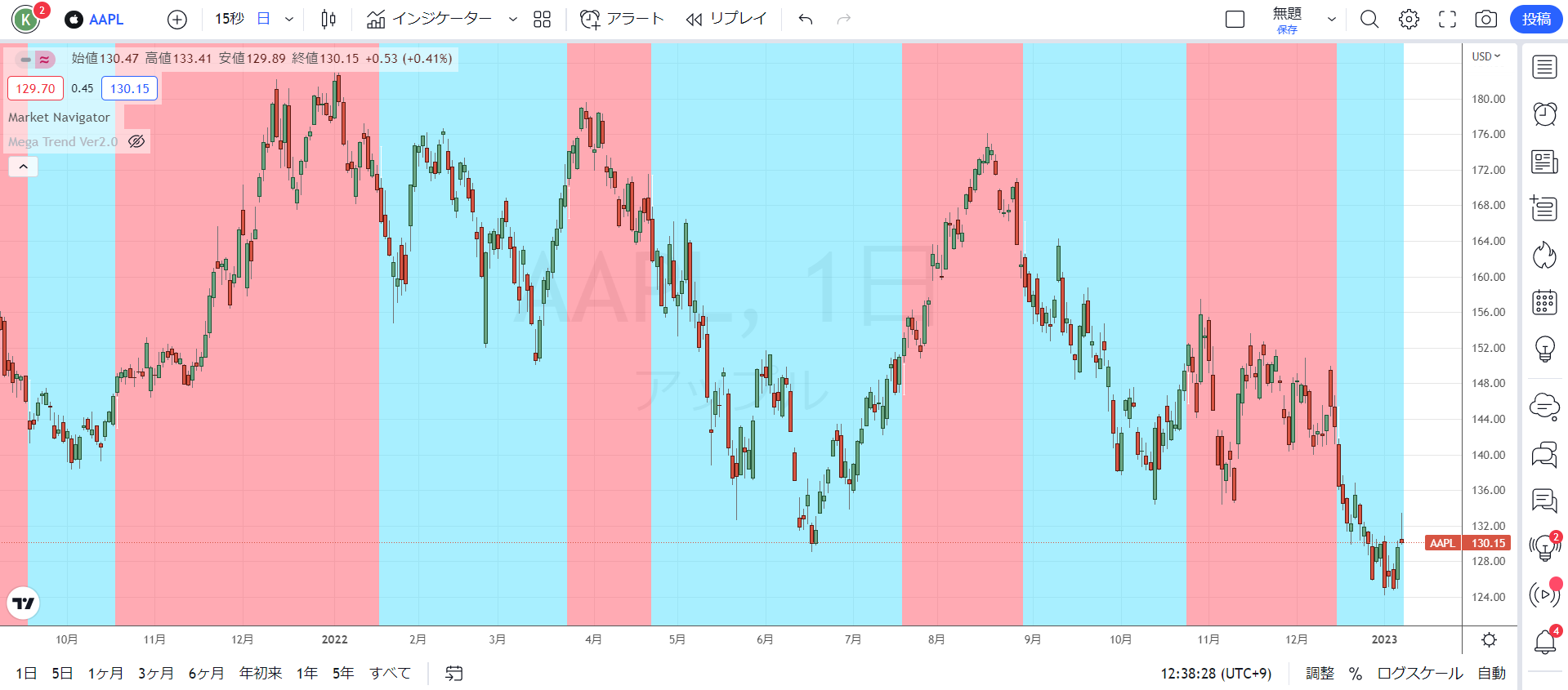The image size is (1568, 690).
Task: Open the go-to-date calendar icon
Action: coord(453,674)
